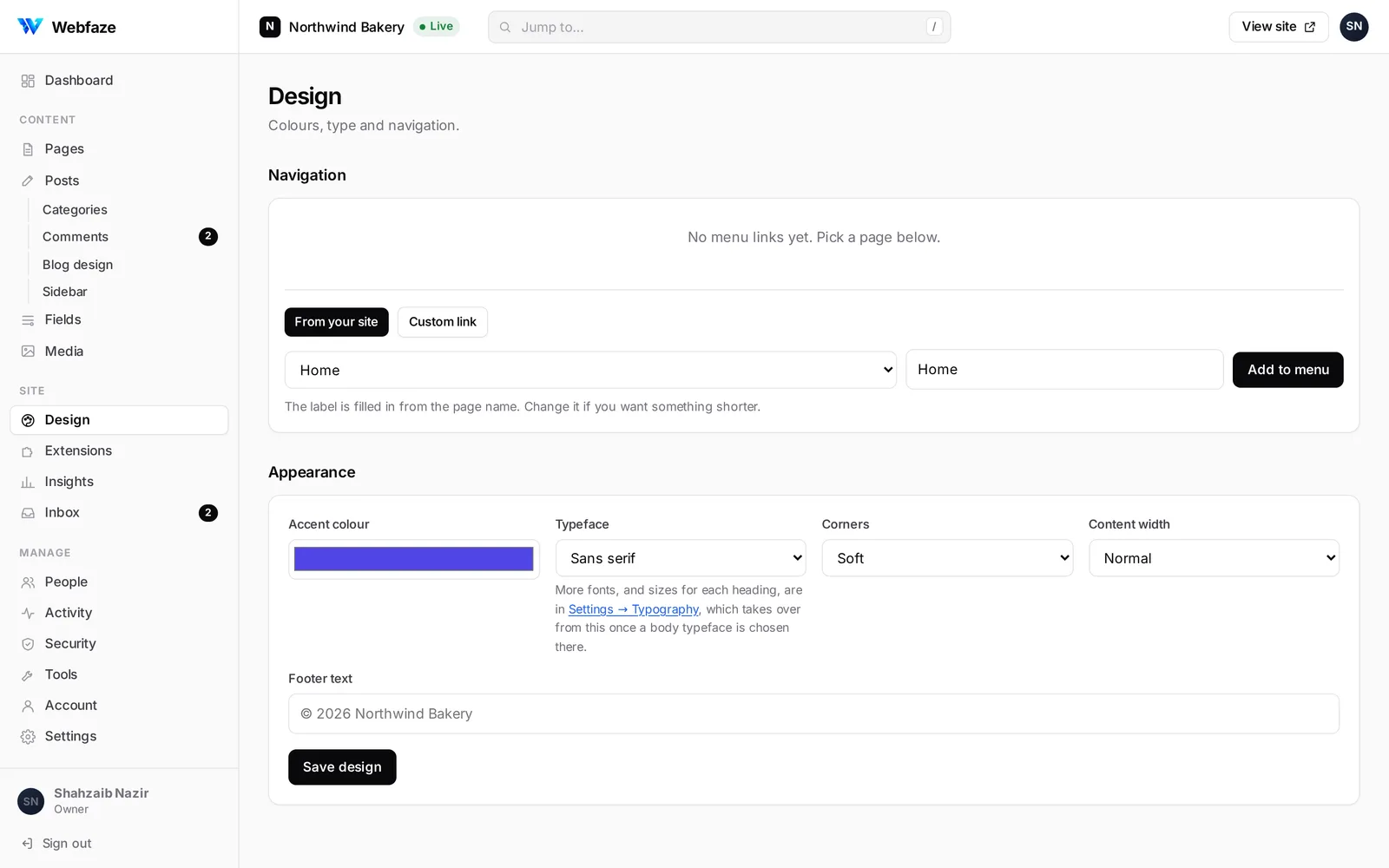1389x868 pixels.
Task: Open Sidebar submenu item
Action: pos(65,292)
